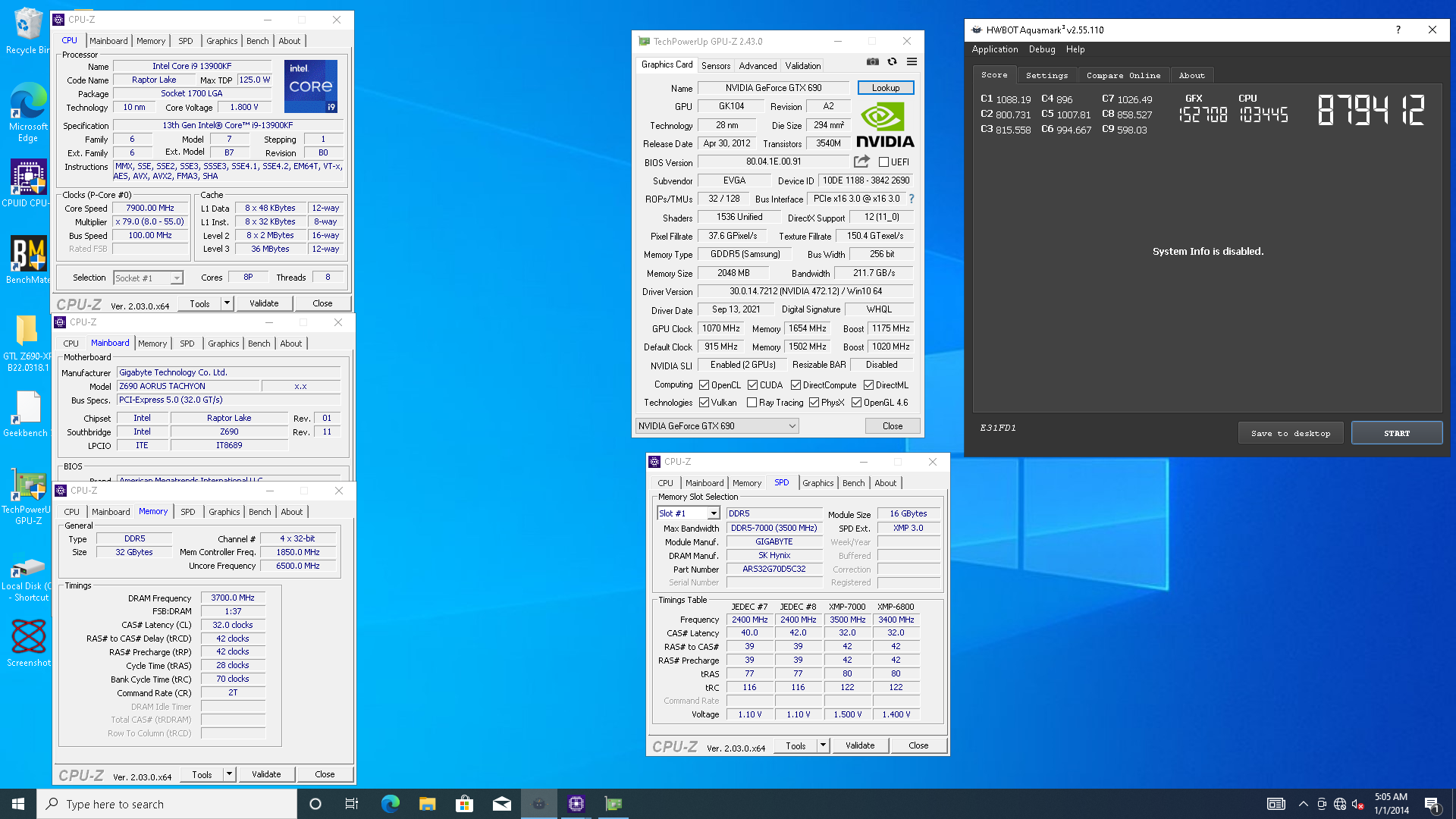Open Socket #1 selection dropdown in CPU-Z
Screen dimensions: 1456x819
pyautogui.click(x=149, y=278)
